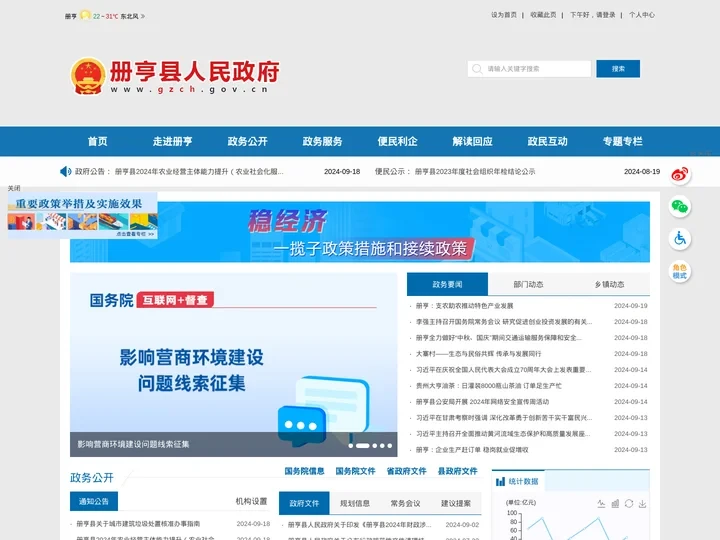This screenshot has width=720, height=540.
Task: Open news 贵州大亨油茶：日灌装8000瓶山茶油
Action: point(489,386)
